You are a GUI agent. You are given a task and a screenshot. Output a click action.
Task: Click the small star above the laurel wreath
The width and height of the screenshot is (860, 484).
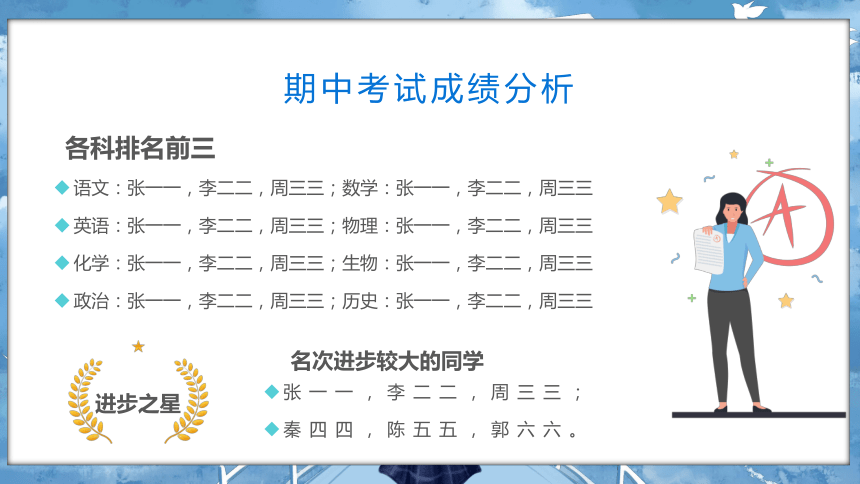[138, 346]
